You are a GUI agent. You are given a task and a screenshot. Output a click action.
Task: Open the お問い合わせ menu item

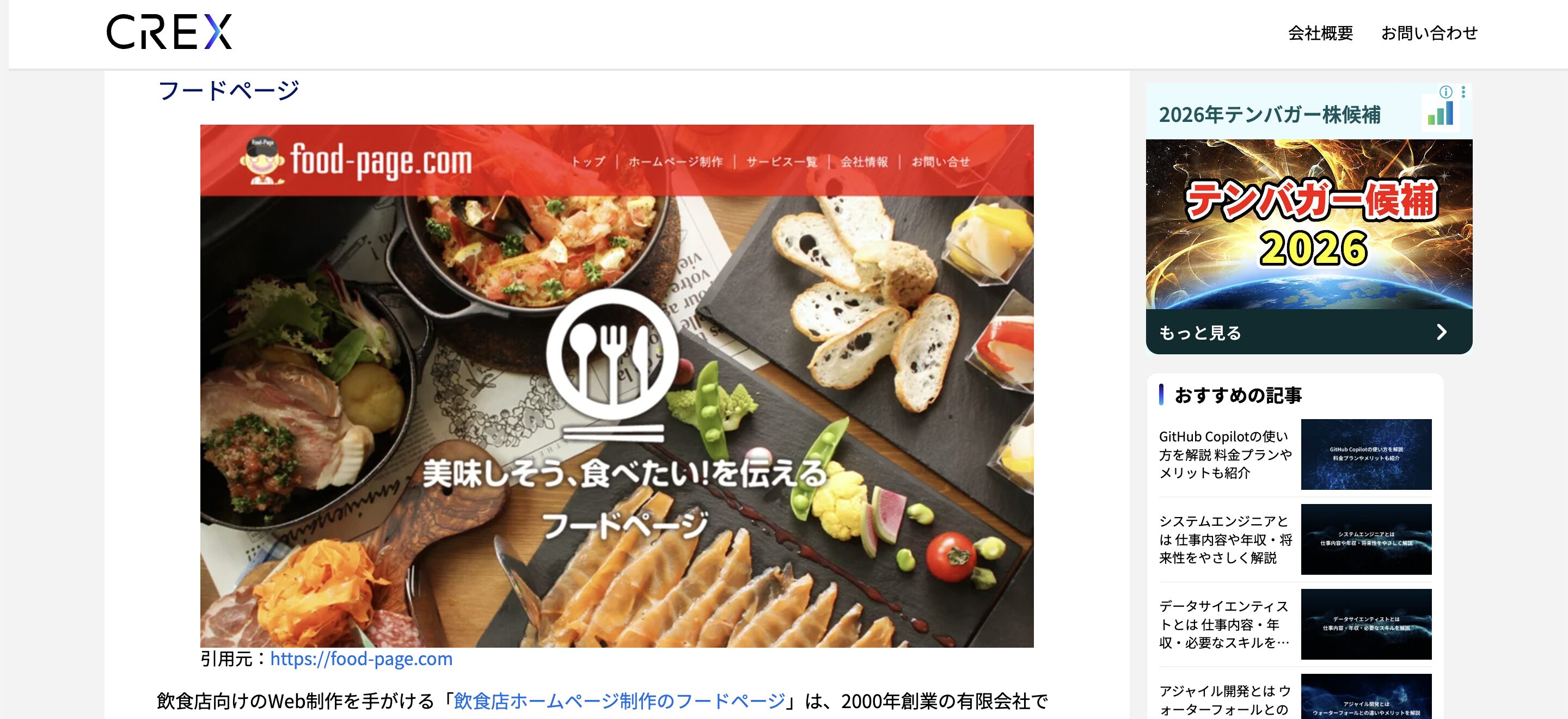[1429, 33]
